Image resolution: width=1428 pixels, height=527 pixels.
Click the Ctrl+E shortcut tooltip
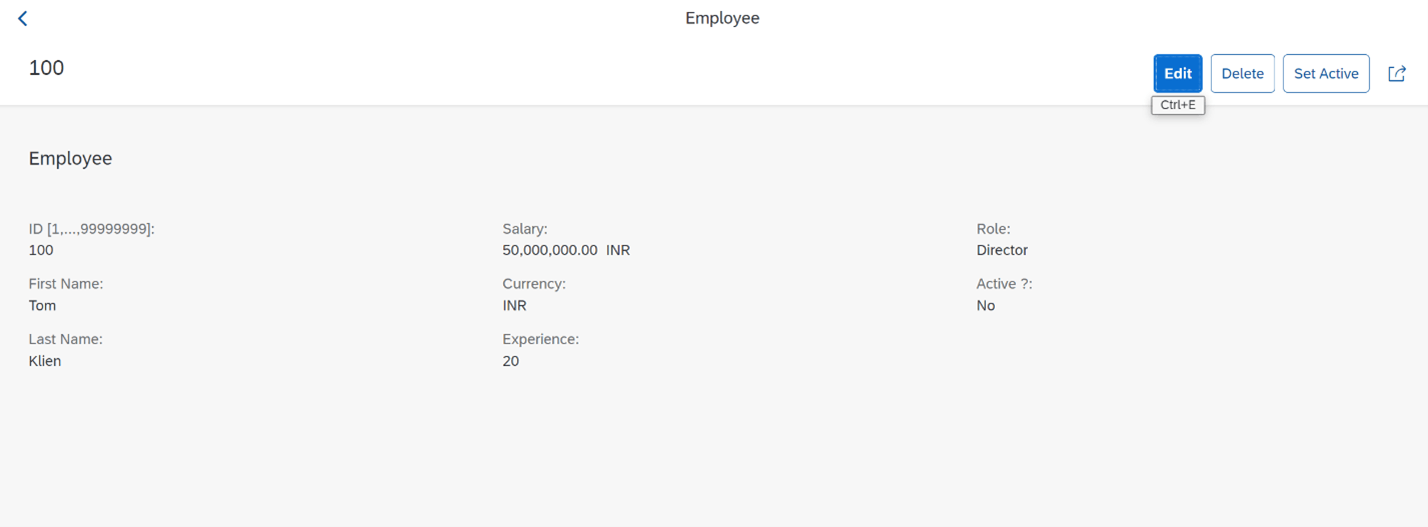[x=1177, y=105]
